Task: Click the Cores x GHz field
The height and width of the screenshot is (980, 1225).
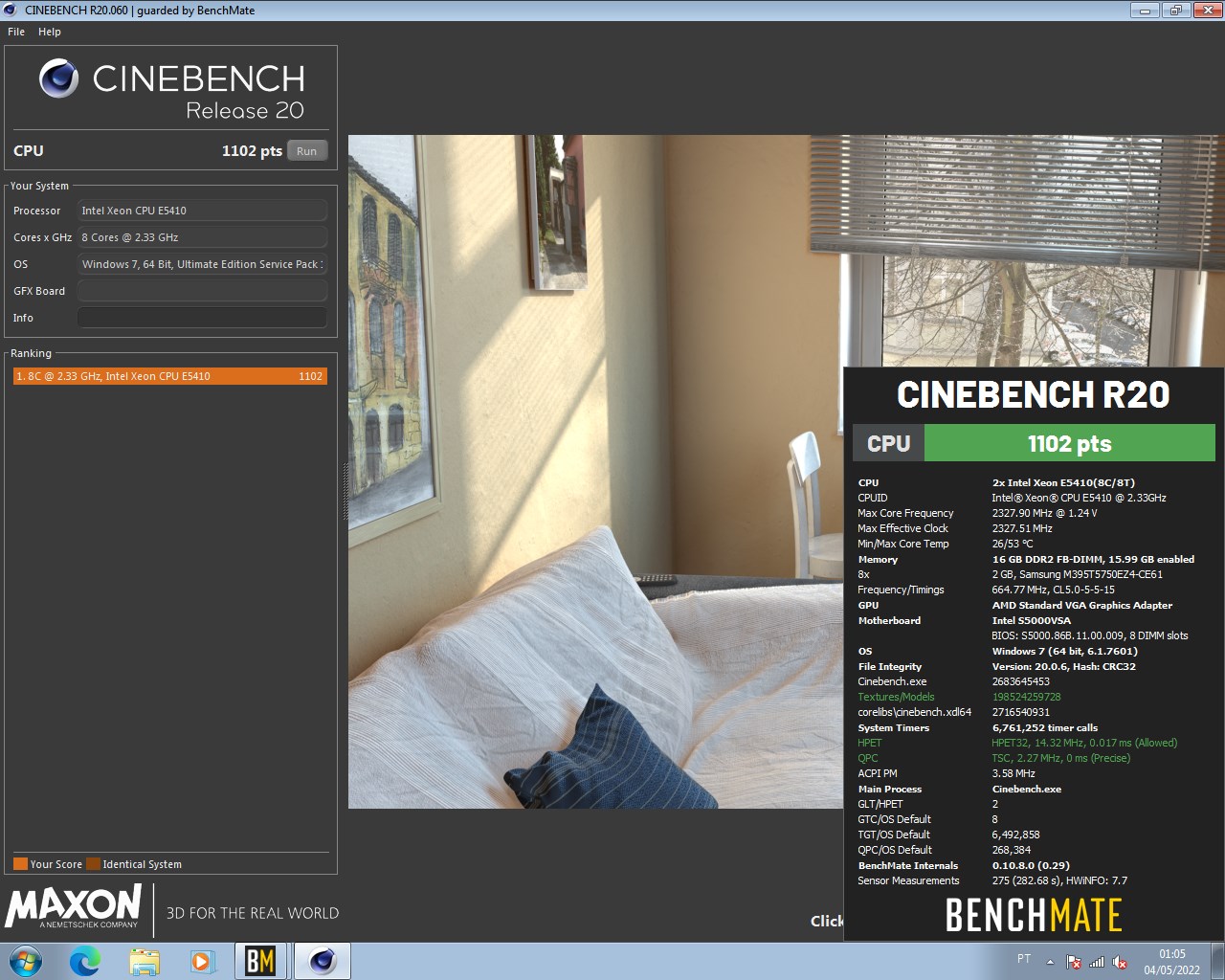Action: 202,237
